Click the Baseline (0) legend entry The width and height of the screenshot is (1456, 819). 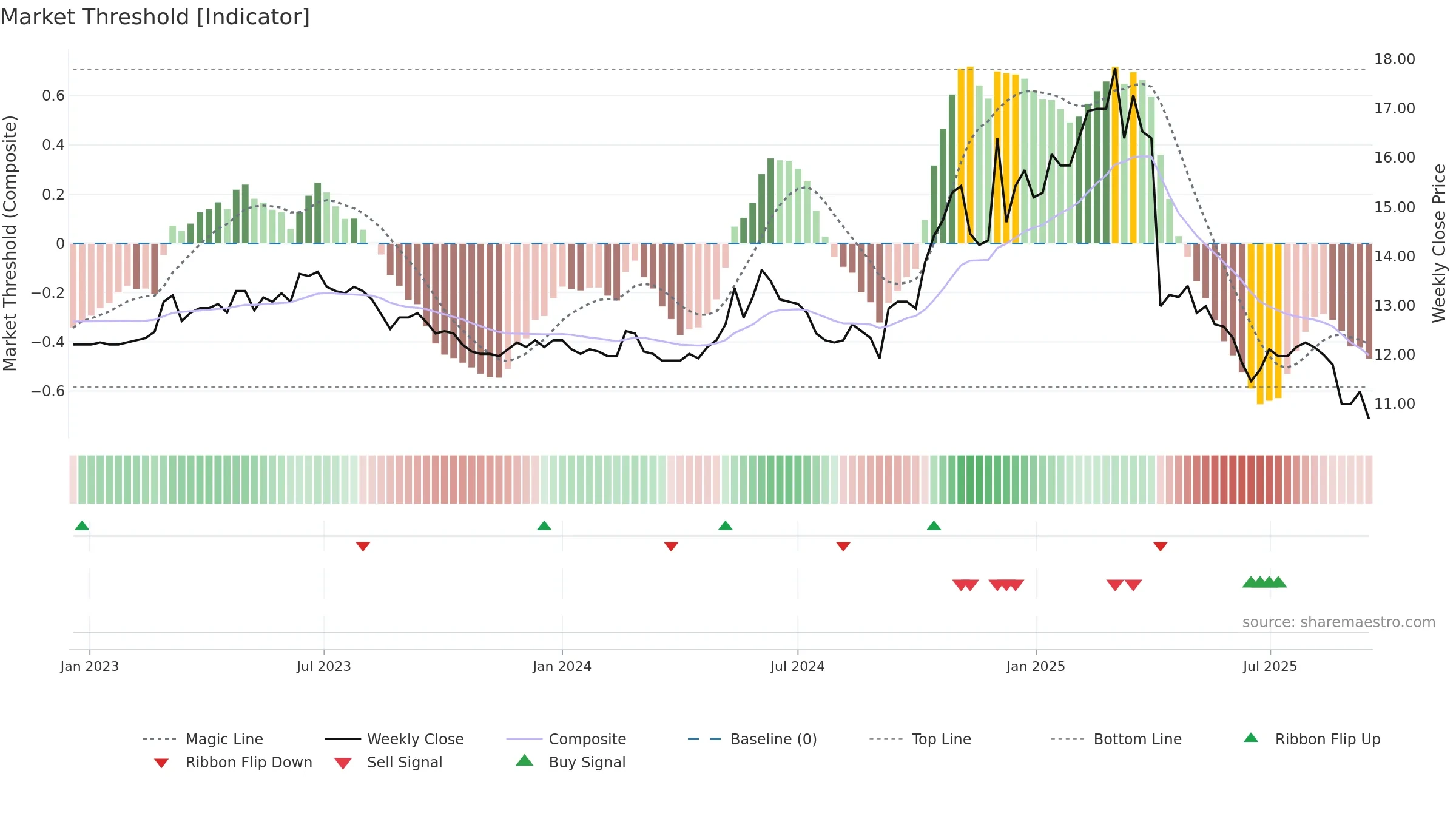752,739
